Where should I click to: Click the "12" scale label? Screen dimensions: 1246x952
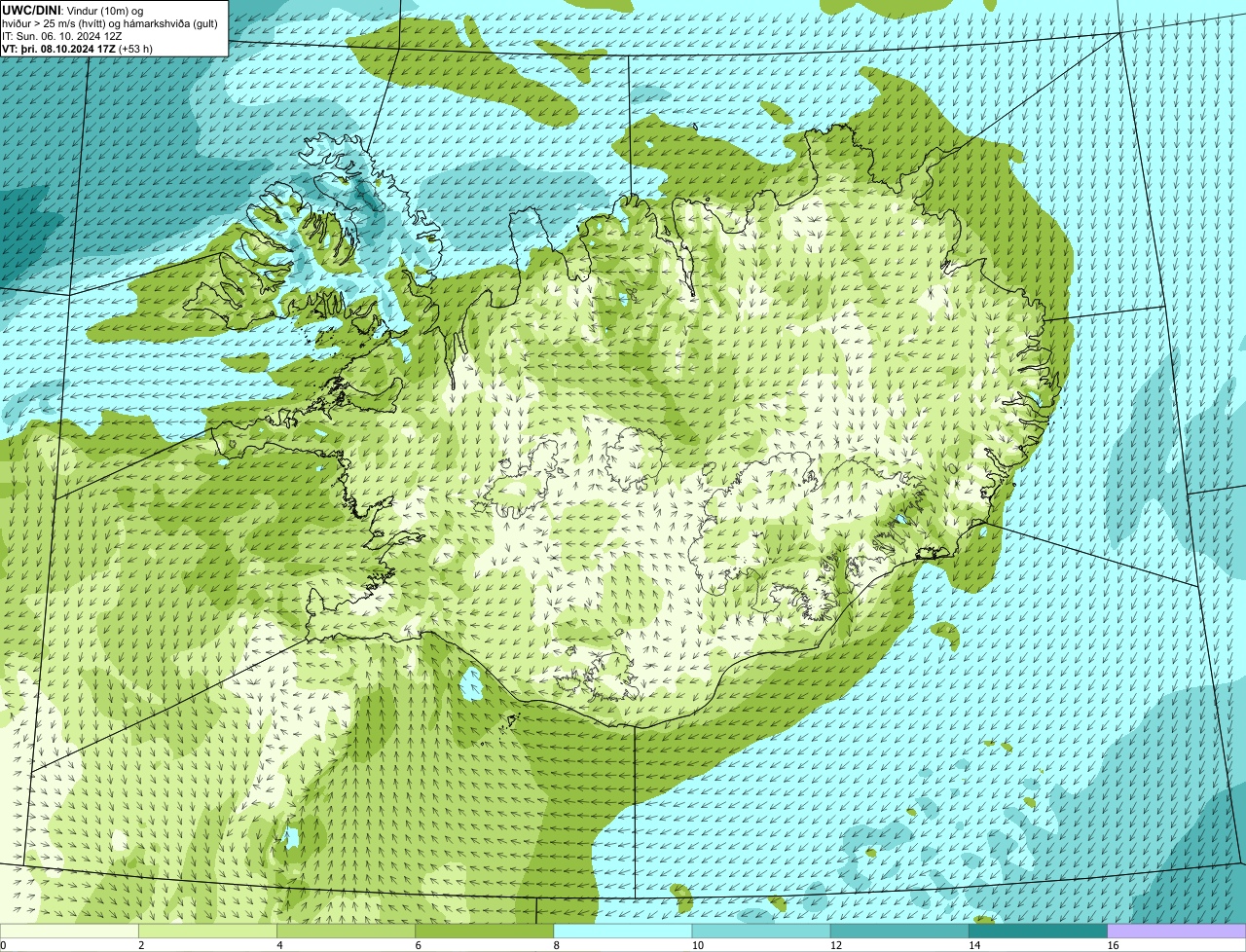(836, 945)
